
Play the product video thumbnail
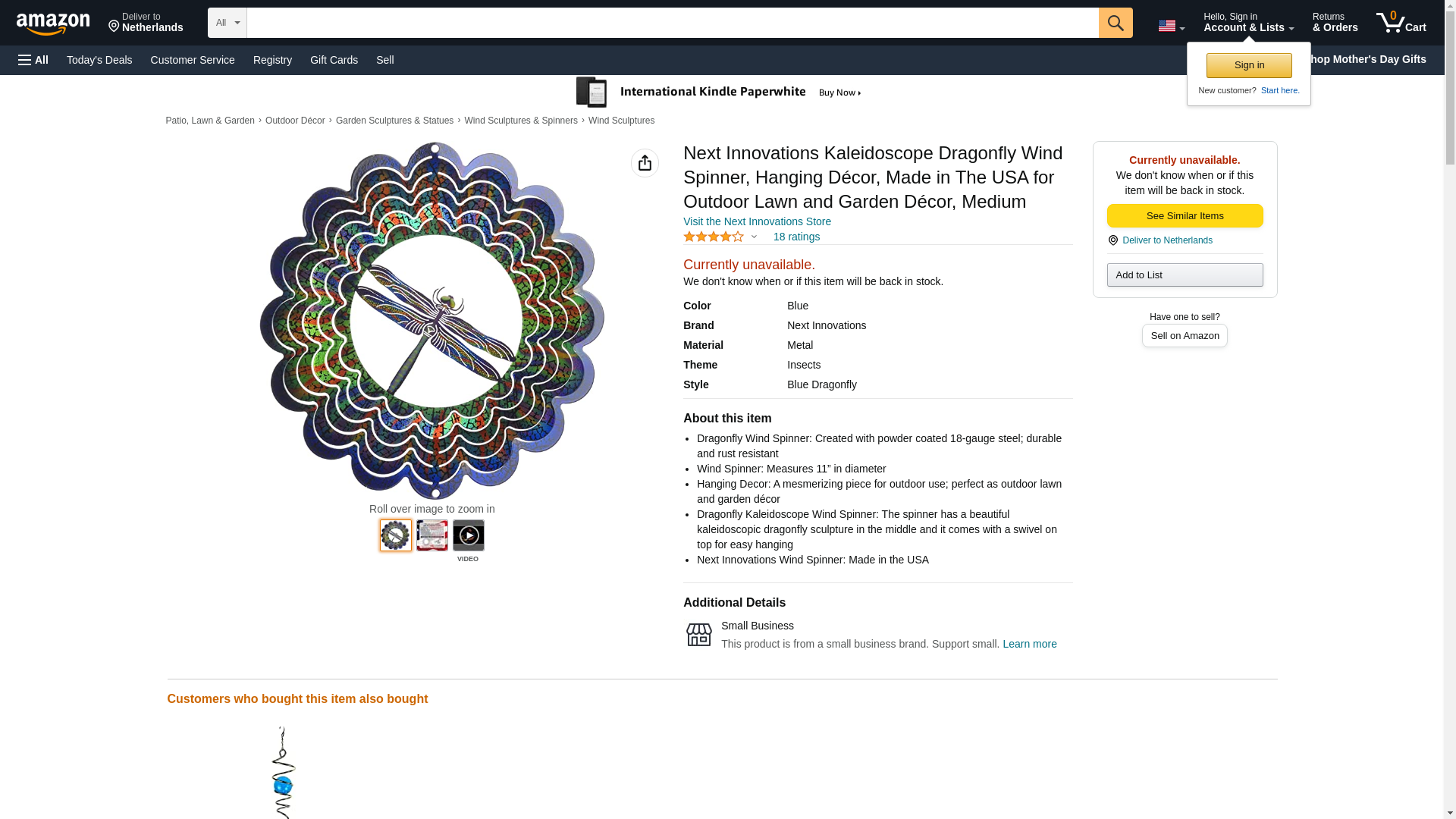(468, 535)
